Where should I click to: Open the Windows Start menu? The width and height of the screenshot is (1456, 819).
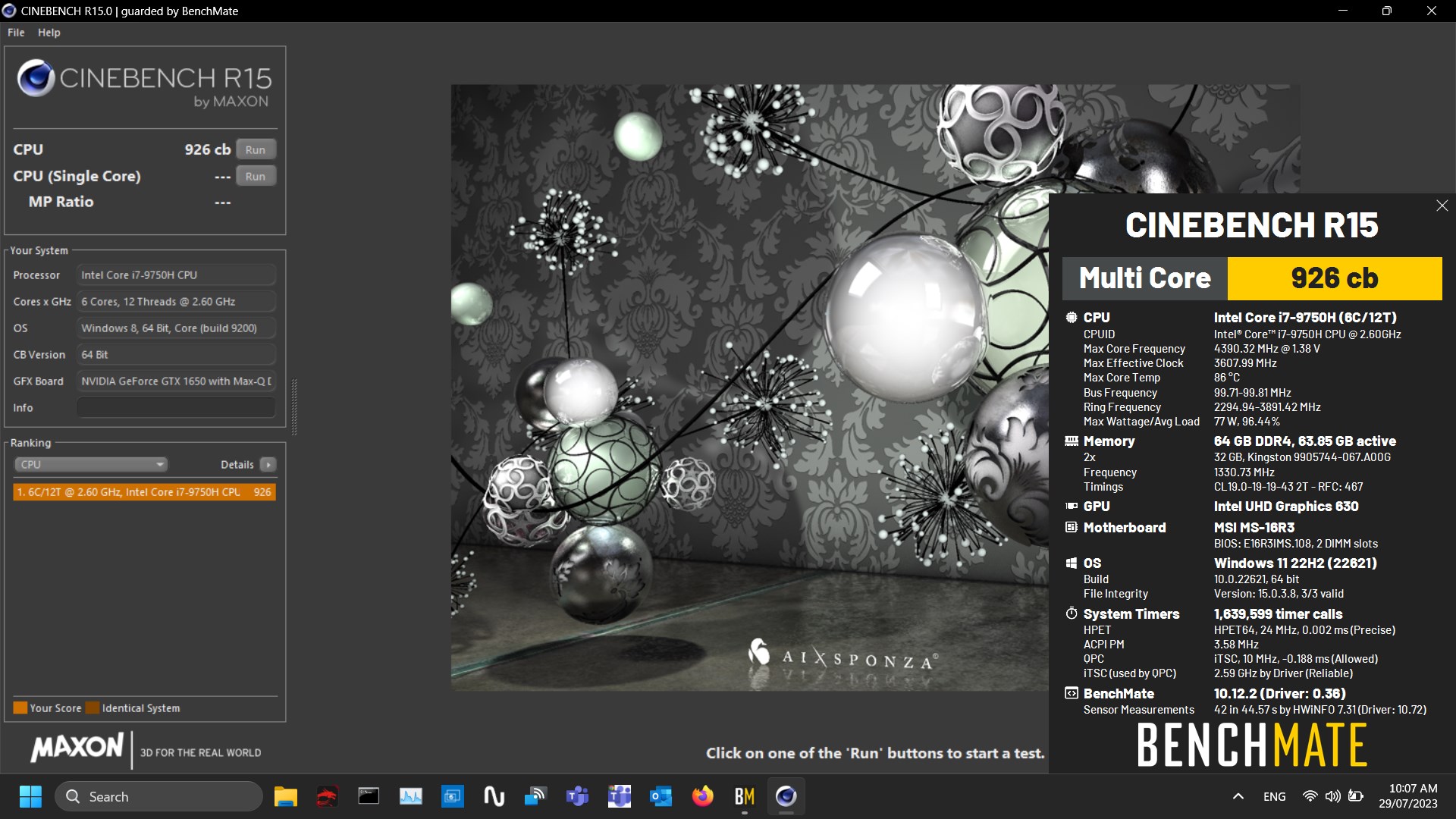(x=30, y=796)
